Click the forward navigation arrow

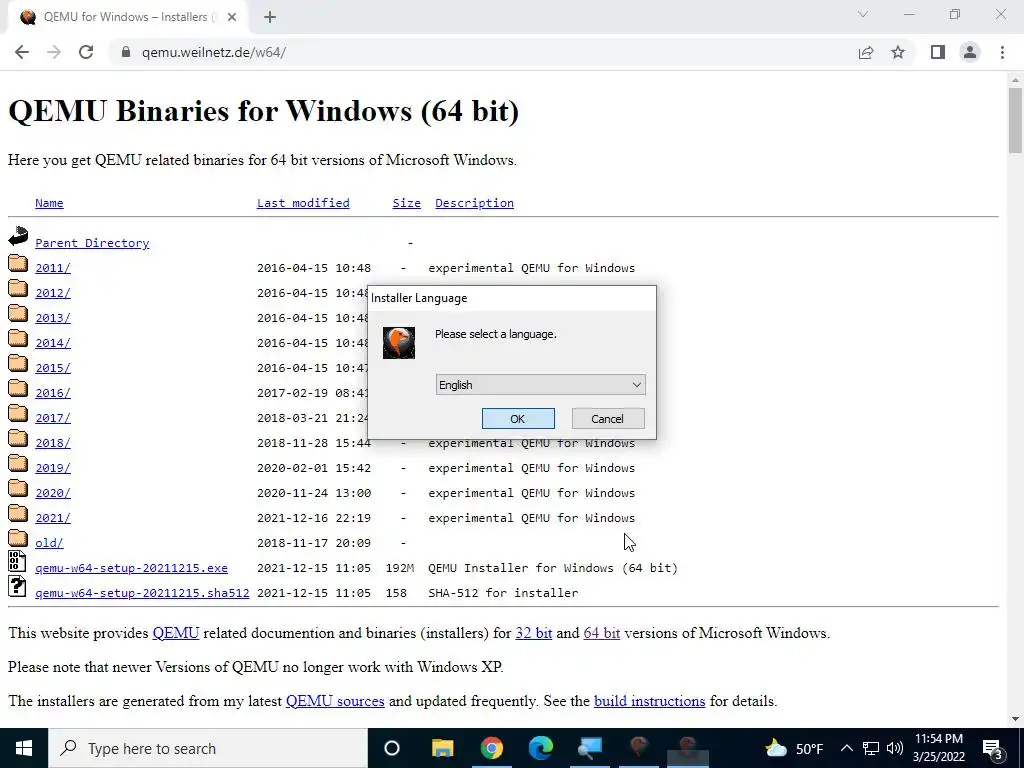54,52
